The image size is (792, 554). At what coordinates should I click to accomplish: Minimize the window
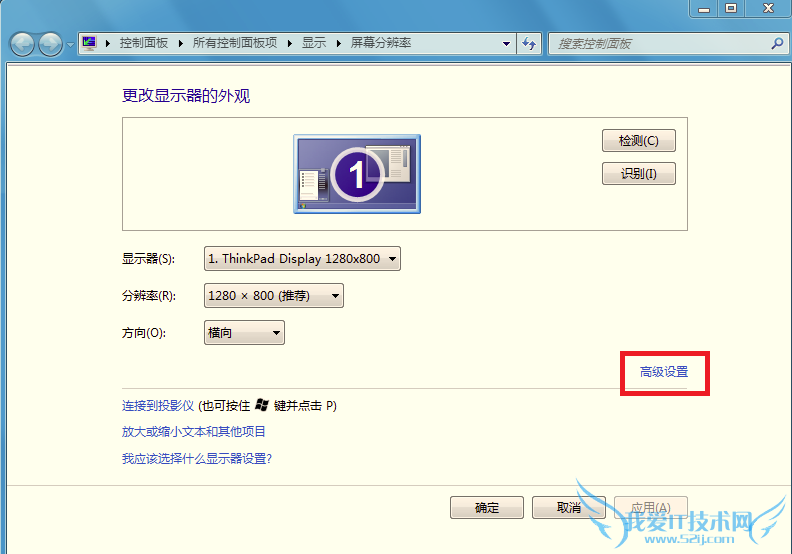(704, 9)
